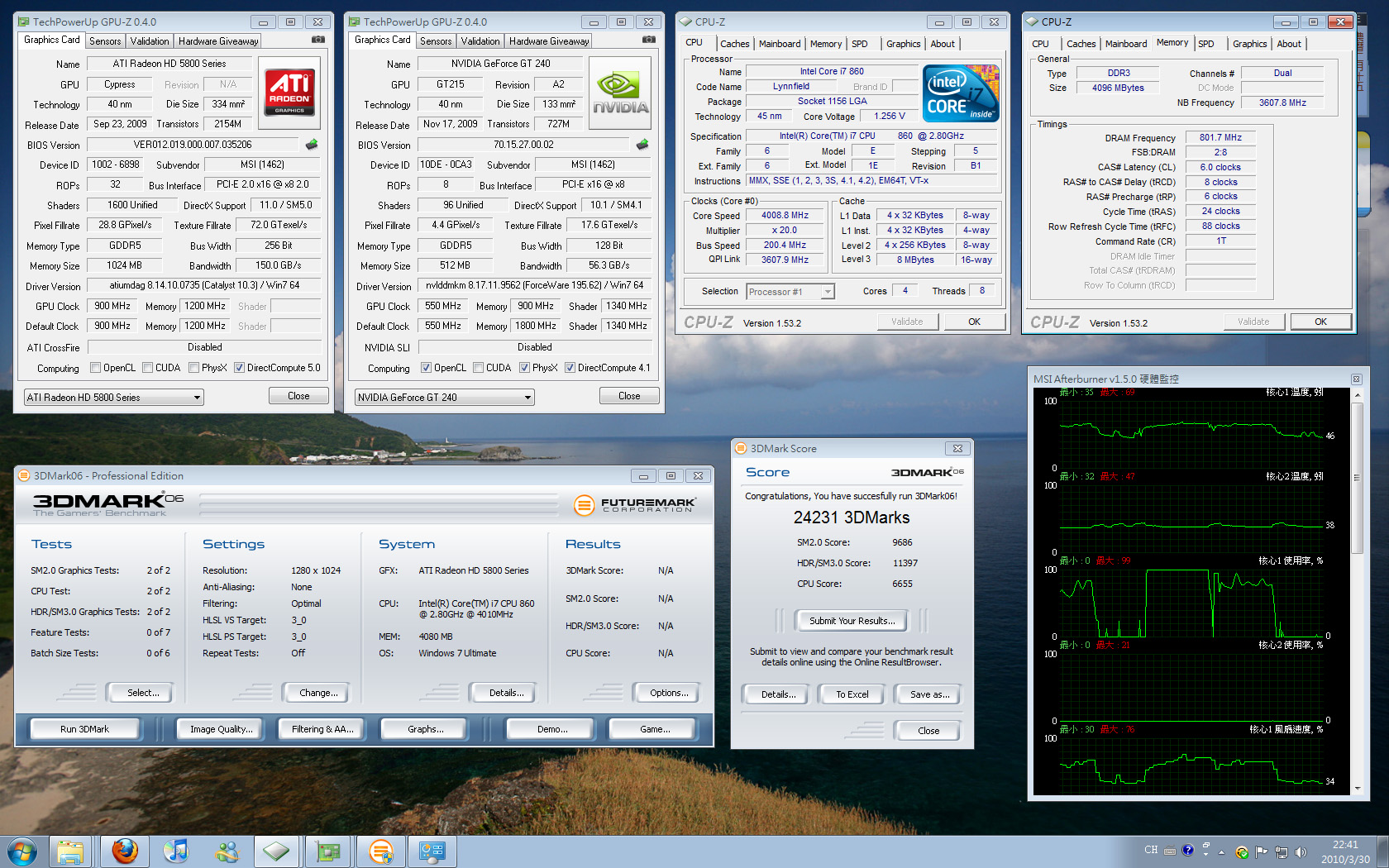This screenshot has height=868, width=1389.
Task: Open the Processor #1 selection dropdown
Action: pos(790,292)
